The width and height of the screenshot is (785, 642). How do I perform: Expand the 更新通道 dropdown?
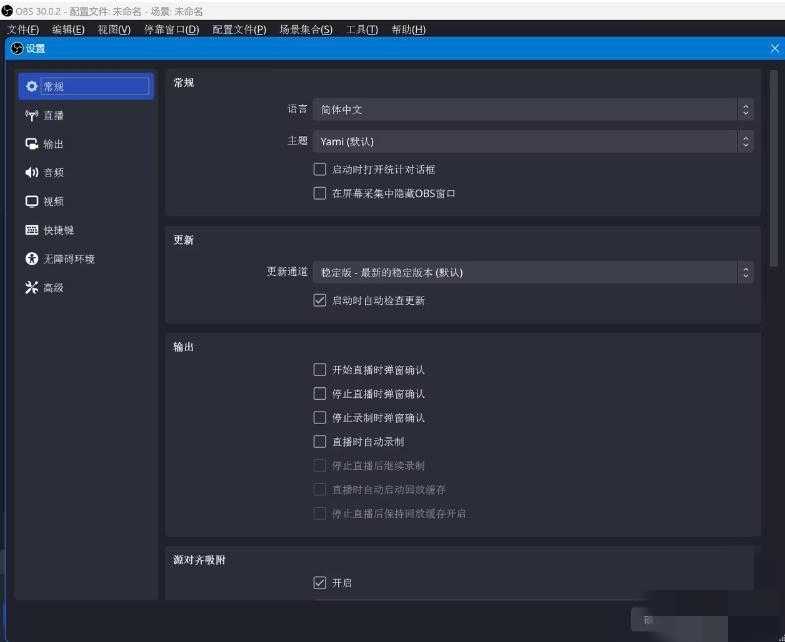[533, 272]
